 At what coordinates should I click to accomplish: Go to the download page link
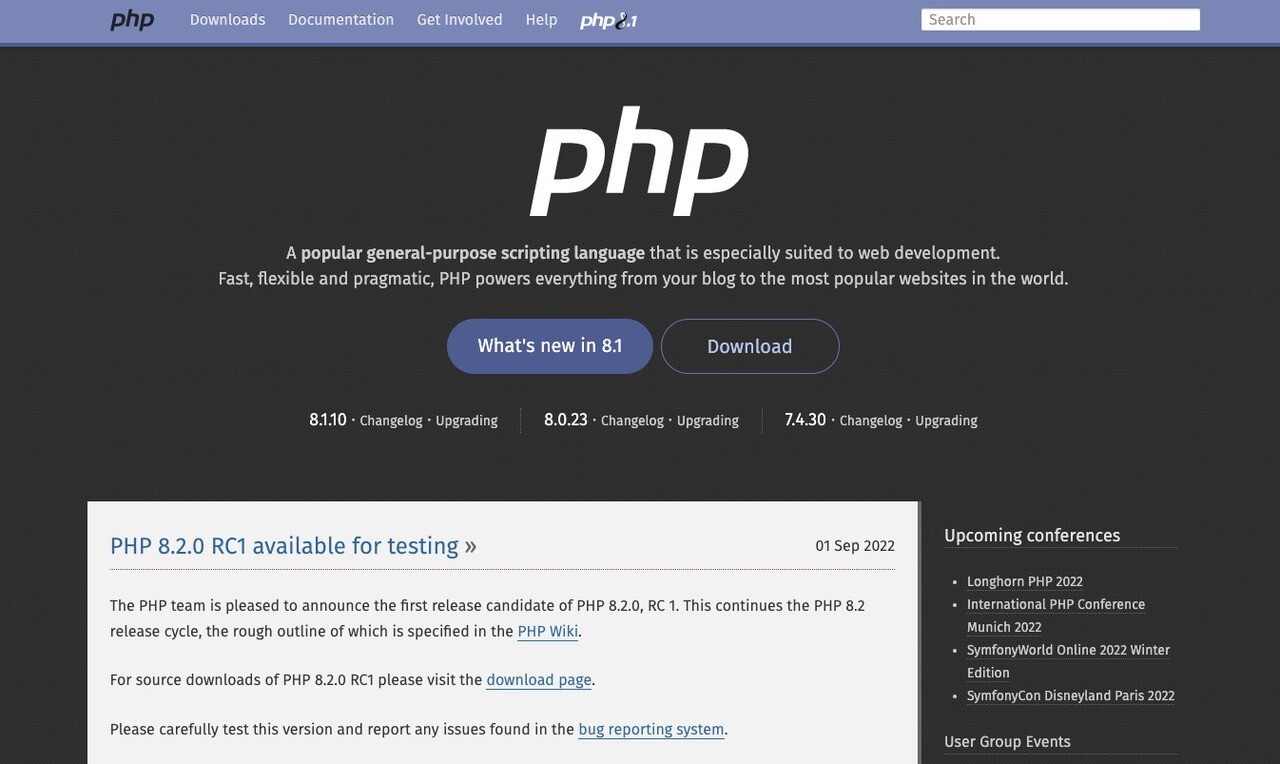coord(538,681)
